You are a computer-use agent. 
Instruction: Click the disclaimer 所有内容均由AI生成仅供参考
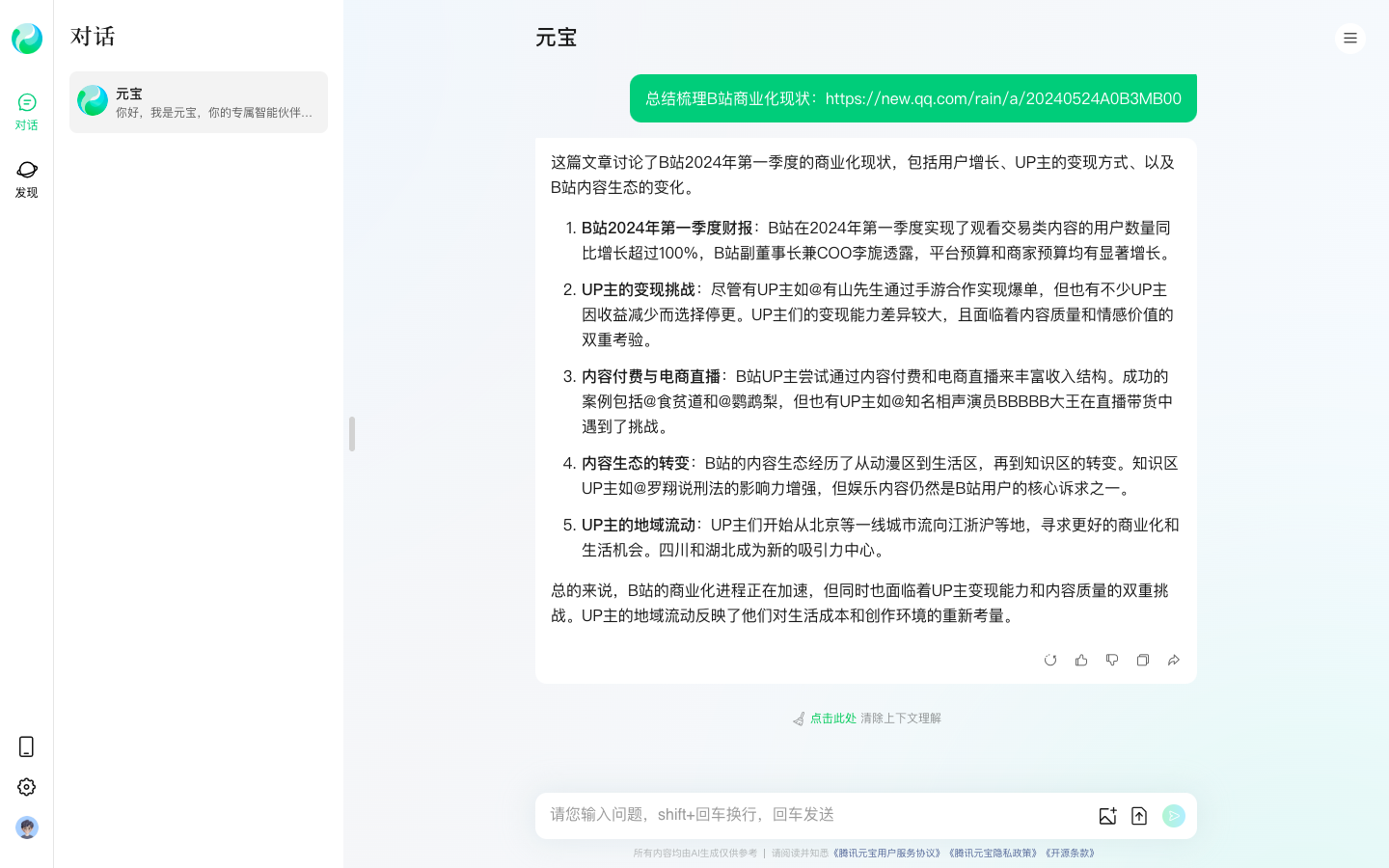(x=695, y=854)
